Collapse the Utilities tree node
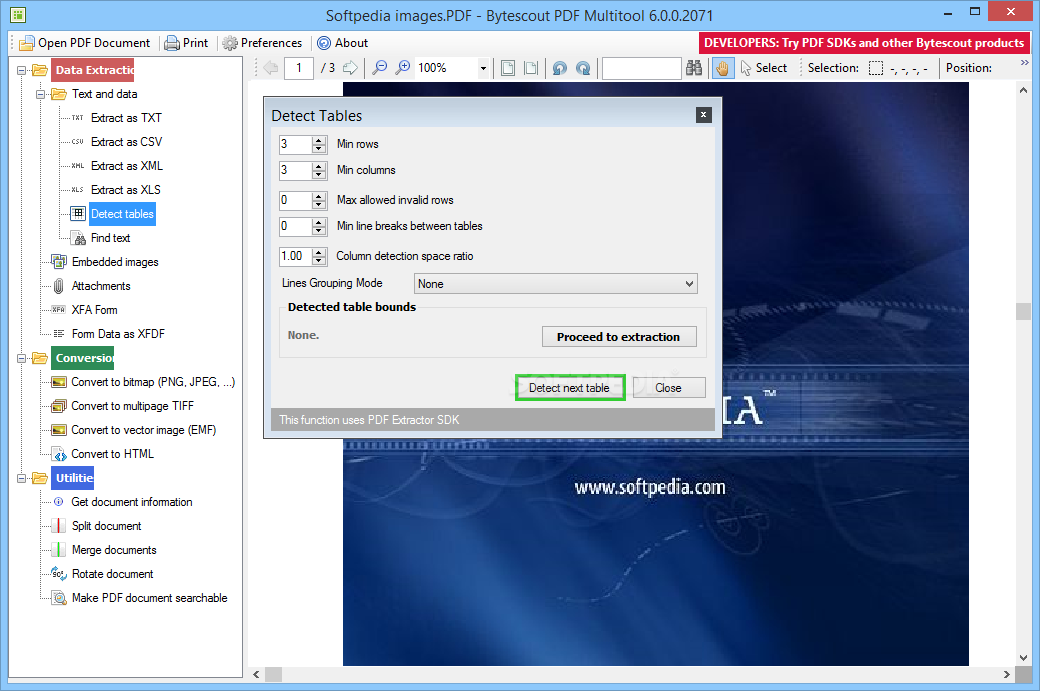This screenshot has height=691, width=1040. [21, 478]
